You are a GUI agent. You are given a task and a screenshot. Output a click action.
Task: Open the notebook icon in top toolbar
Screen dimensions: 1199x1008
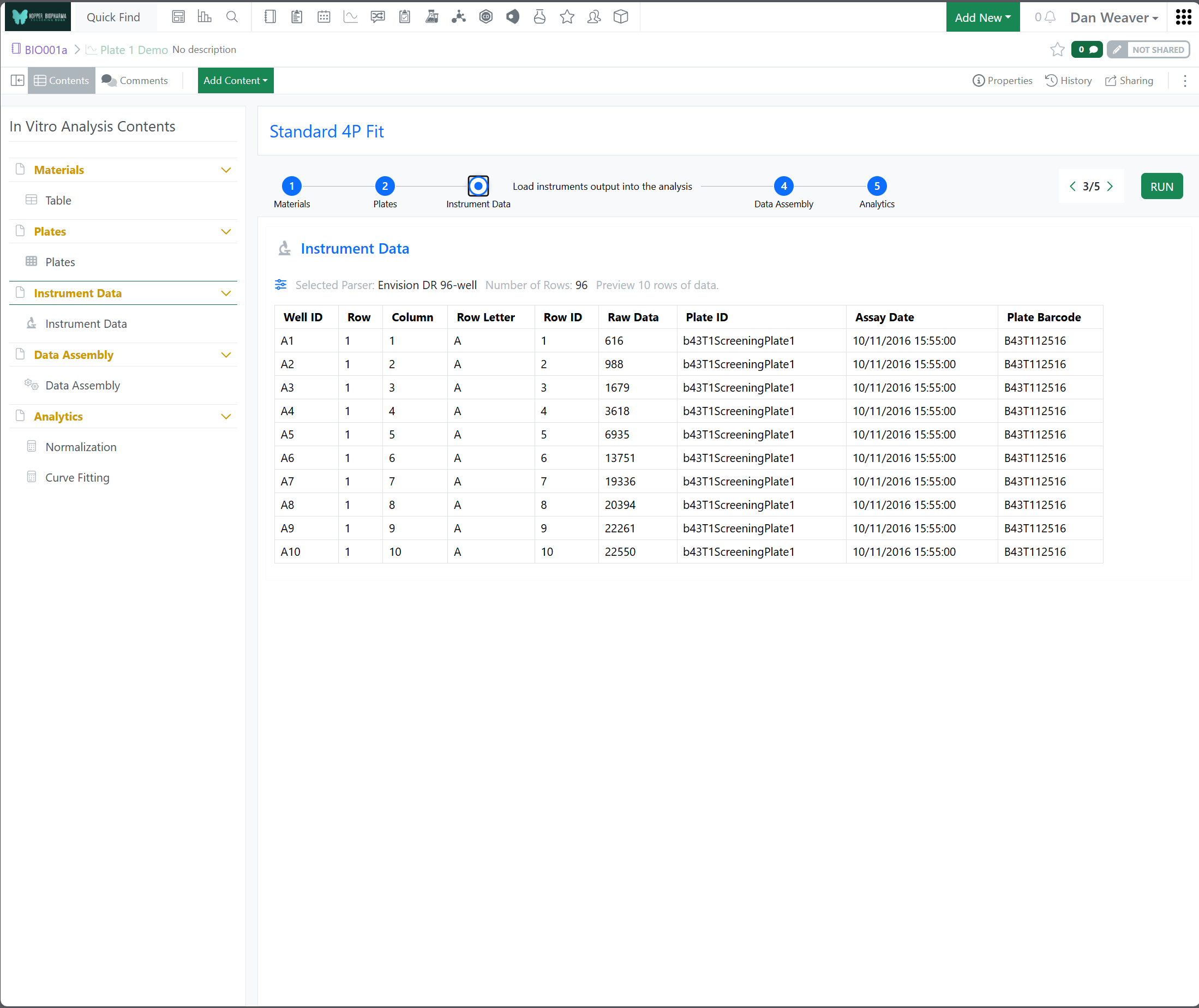[x=269, y=17]
